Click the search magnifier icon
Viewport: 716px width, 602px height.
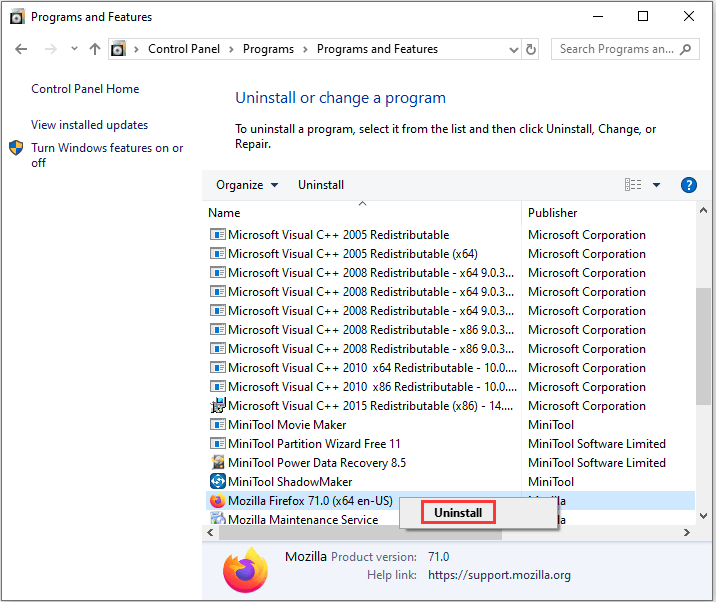click(x=685, y=49)
